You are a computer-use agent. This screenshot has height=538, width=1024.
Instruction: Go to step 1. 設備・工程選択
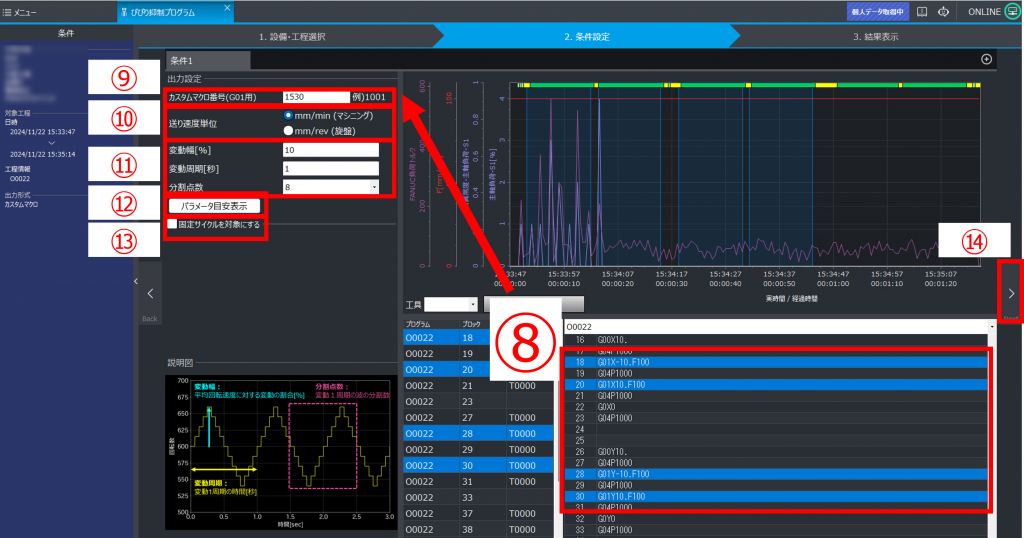(292, 37)
